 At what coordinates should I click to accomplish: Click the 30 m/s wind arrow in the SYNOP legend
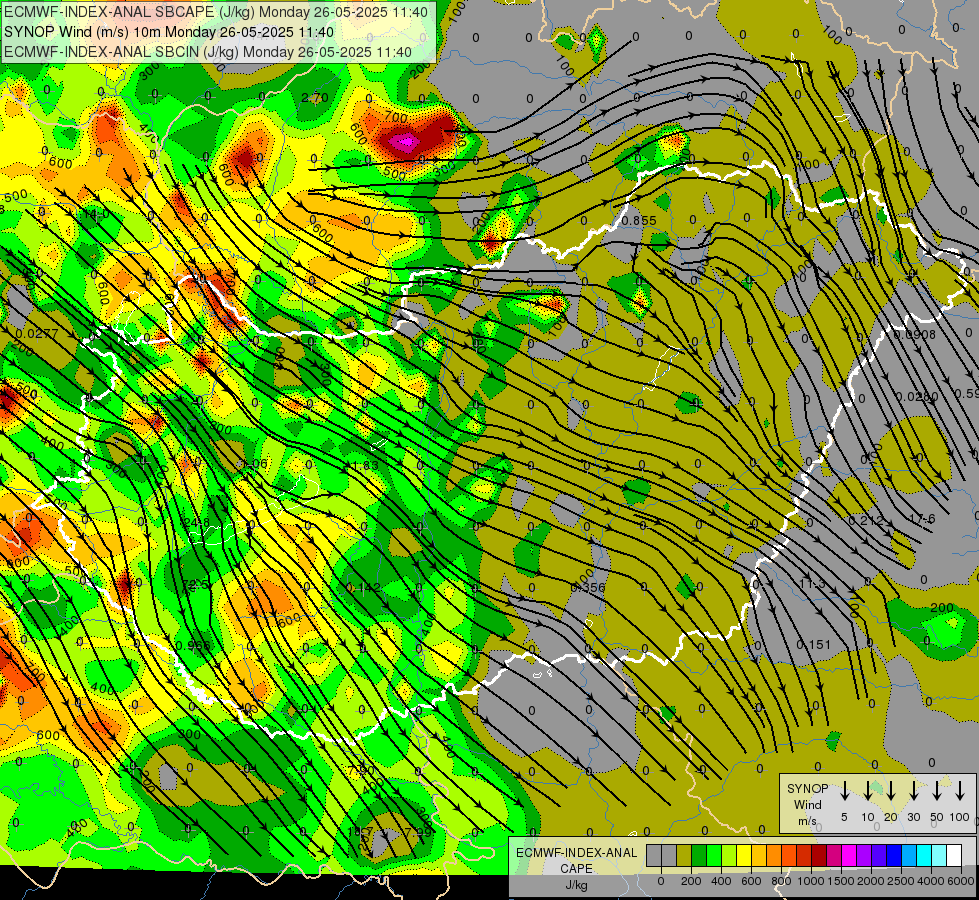(913, 790)
